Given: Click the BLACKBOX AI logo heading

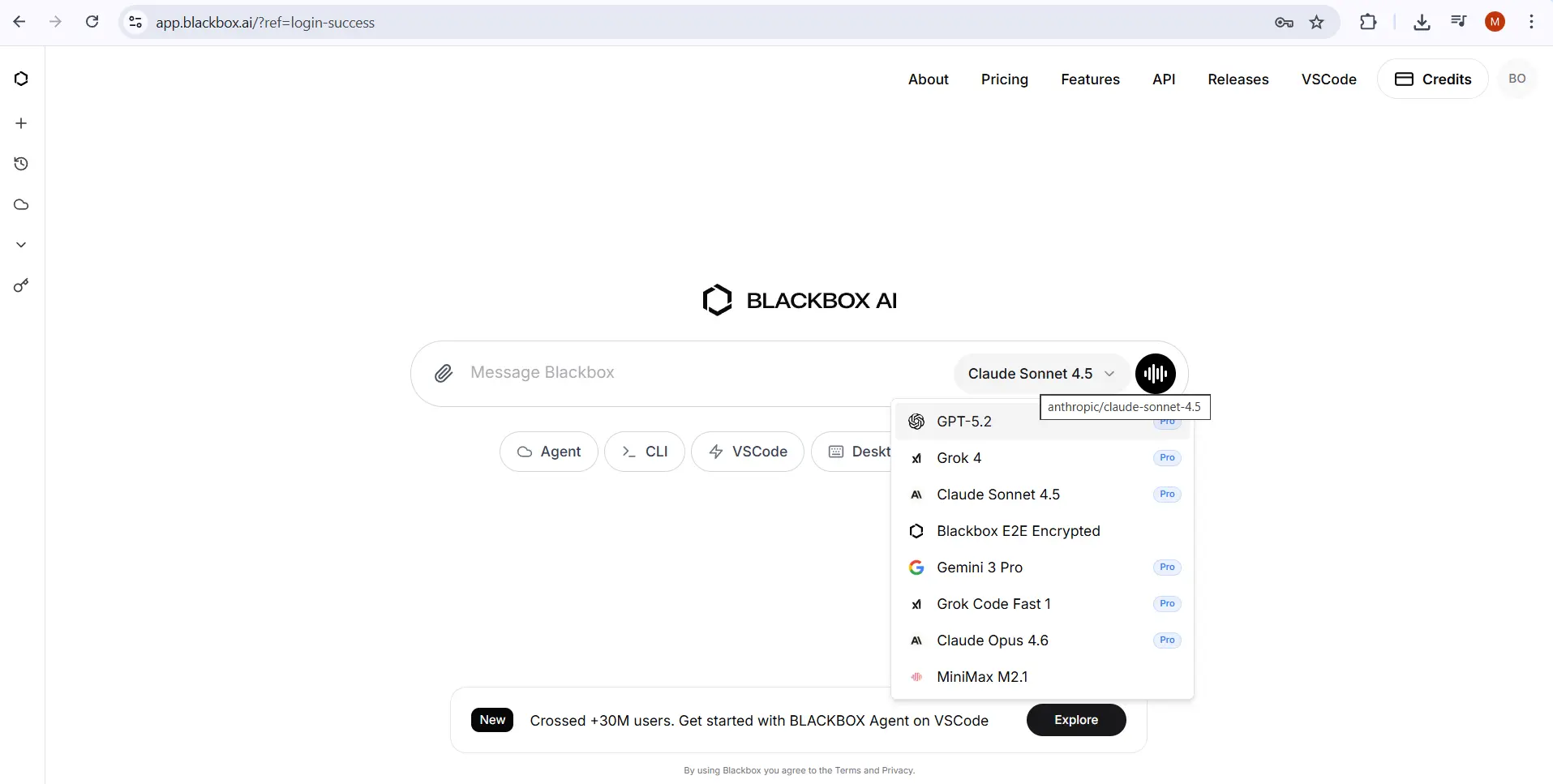Looking at the screenshot, I should click(800, 301).
